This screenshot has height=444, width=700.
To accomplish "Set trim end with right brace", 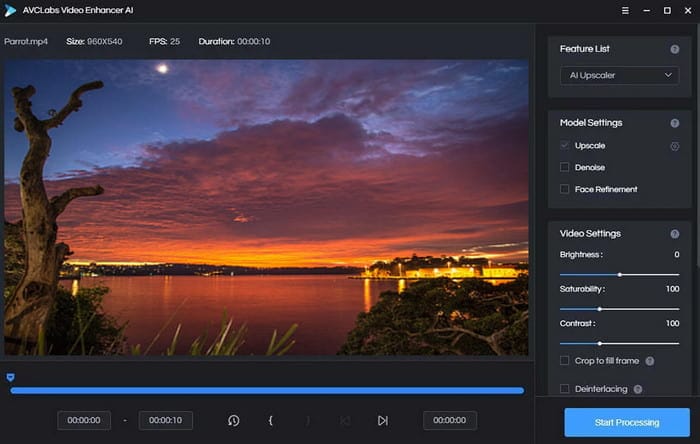I will tap(308, 420).
